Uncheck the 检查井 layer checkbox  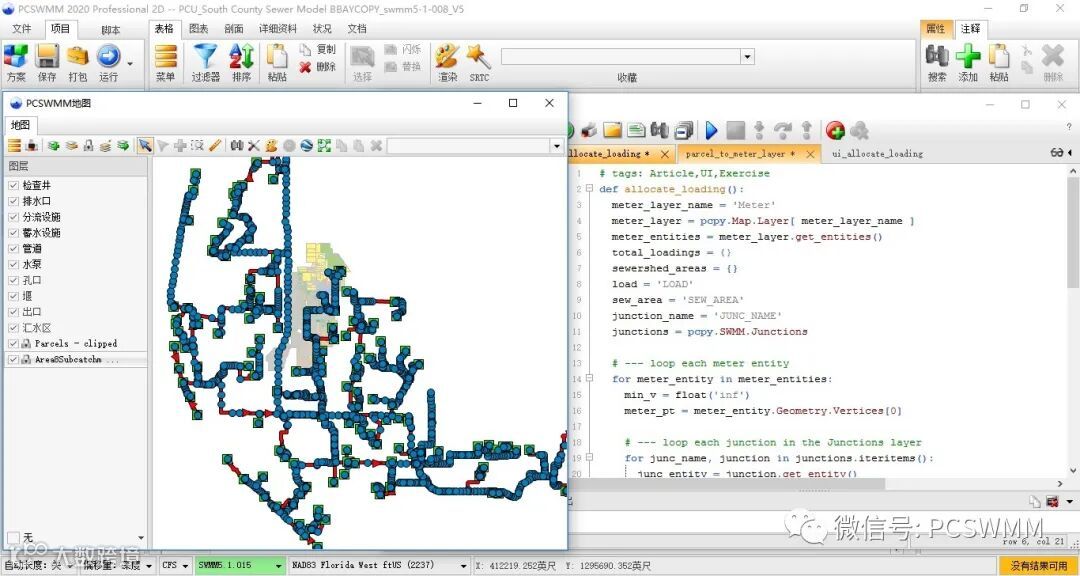[x=13, y=185]
